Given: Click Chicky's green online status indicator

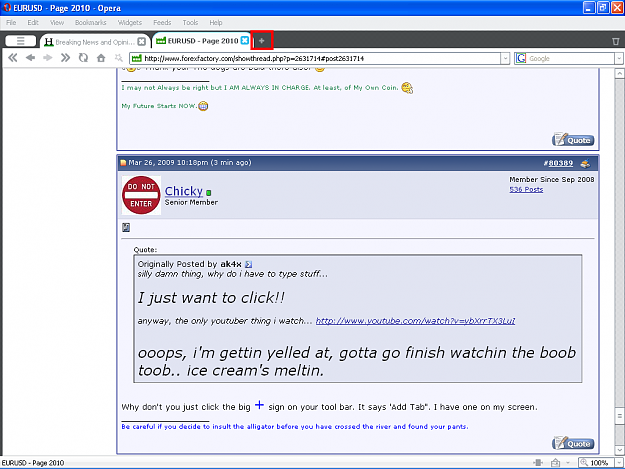Looking at the screenshot, I should [x=209, y=193].
